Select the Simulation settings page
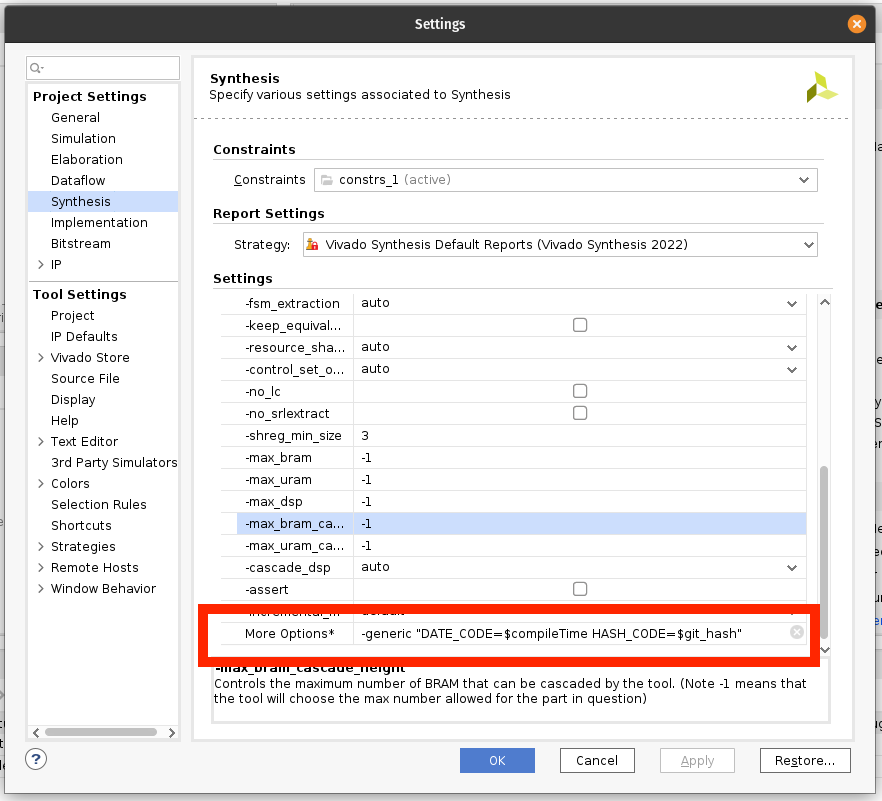This screenshot has height=801, width=882. [x=83, y=138]
